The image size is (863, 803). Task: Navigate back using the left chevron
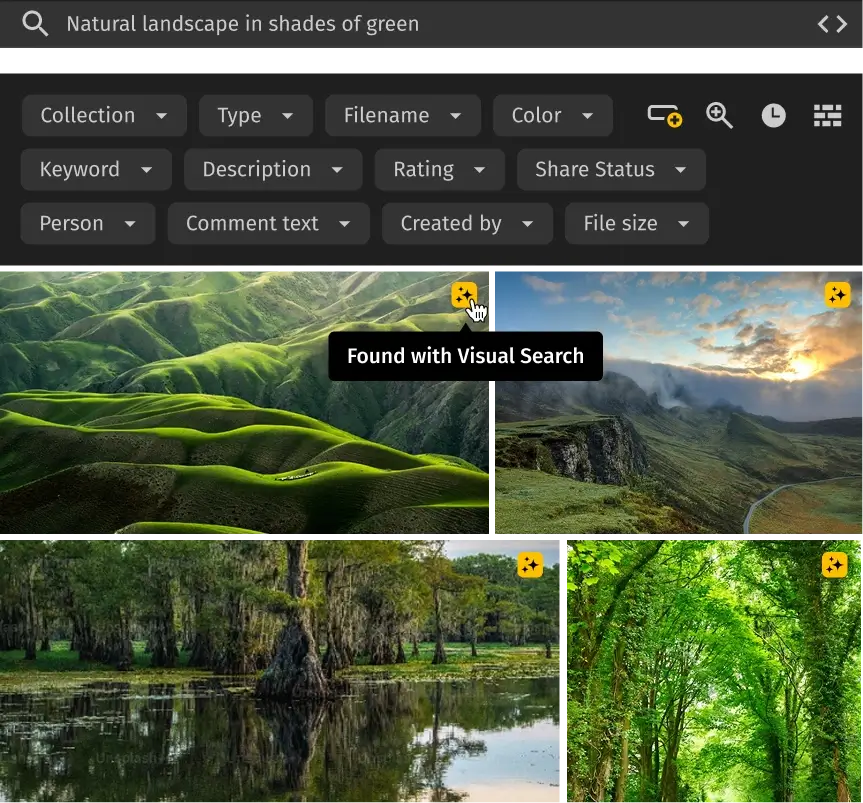pos(823,23)
